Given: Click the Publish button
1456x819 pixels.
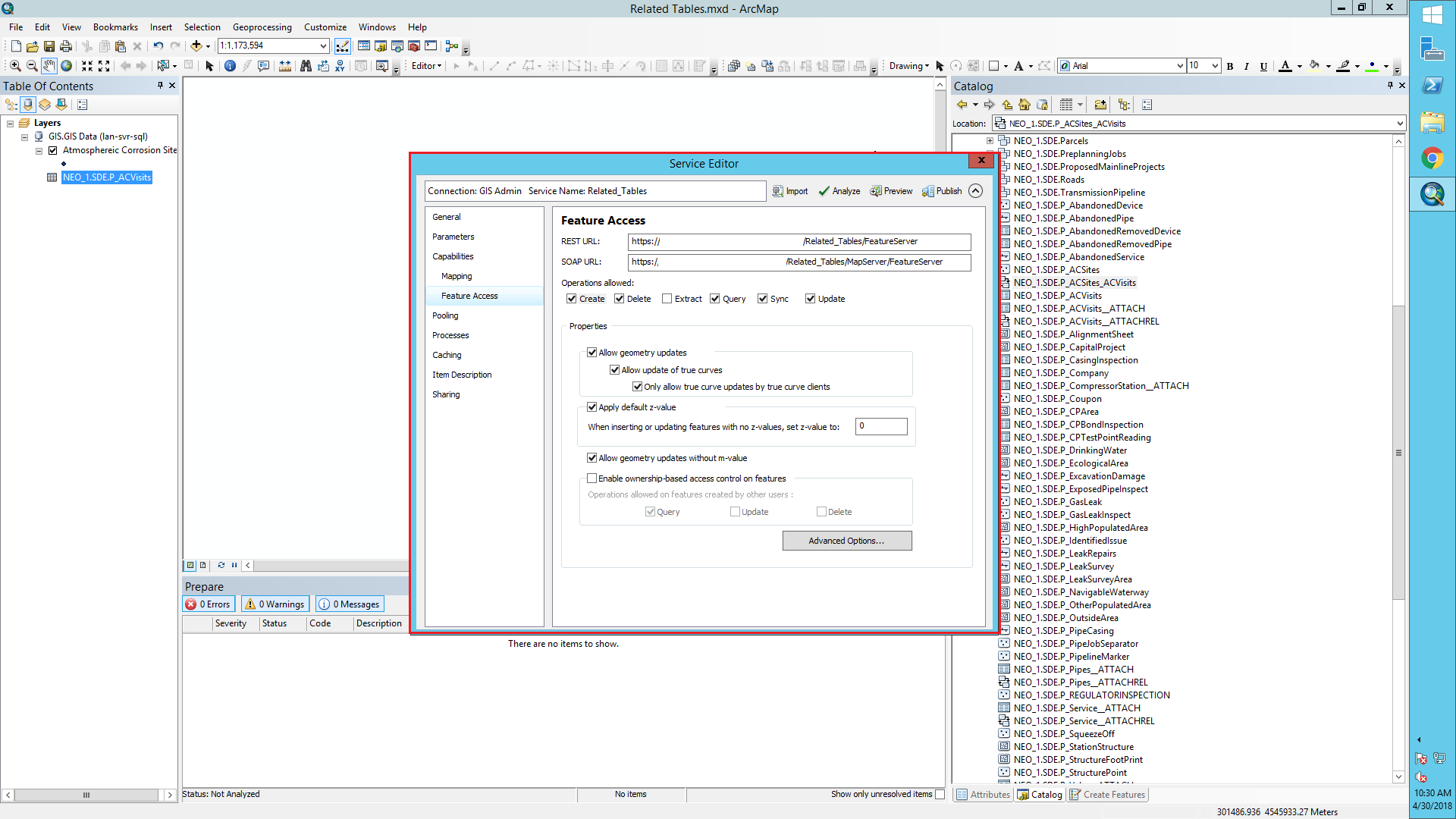Looking at the screenshot, I should click(942, 191).
